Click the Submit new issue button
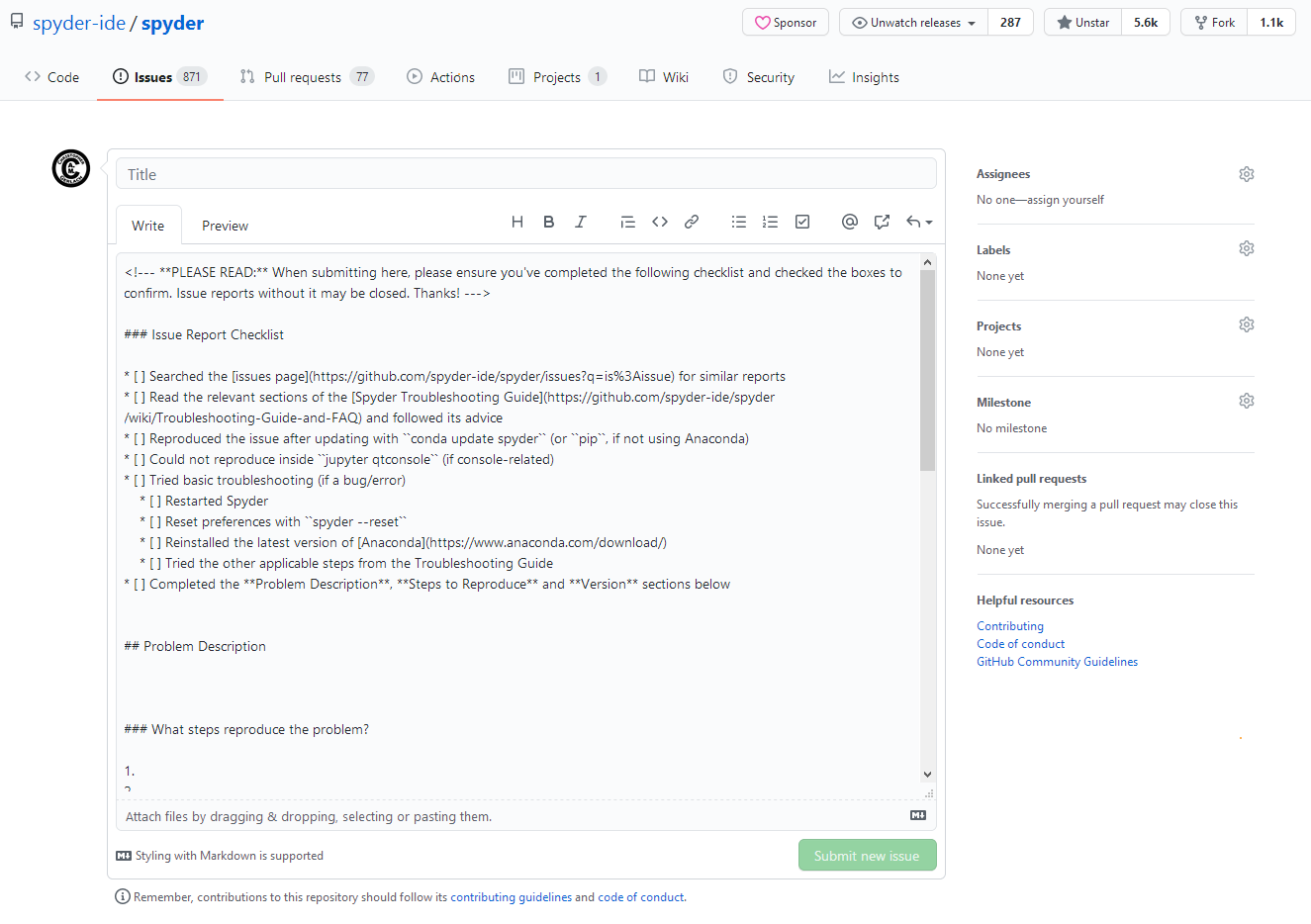 [867, 855]
